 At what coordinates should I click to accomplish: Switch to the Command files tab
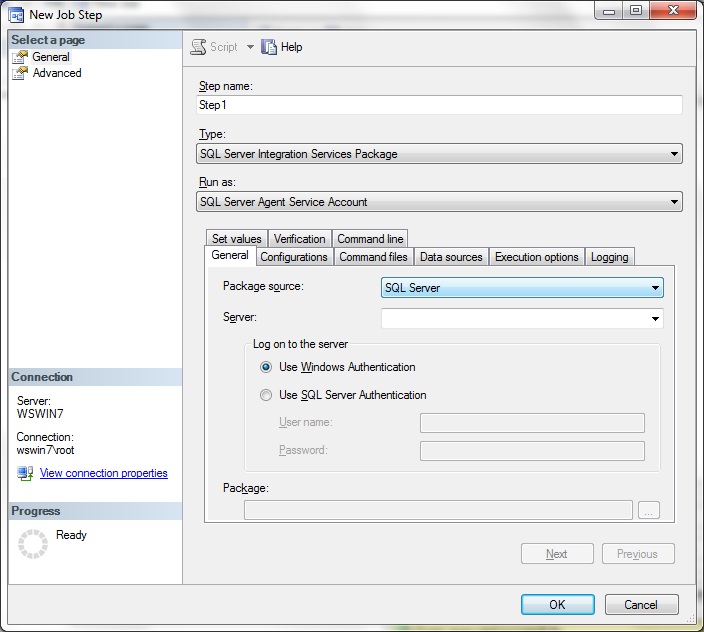[373, 257]
